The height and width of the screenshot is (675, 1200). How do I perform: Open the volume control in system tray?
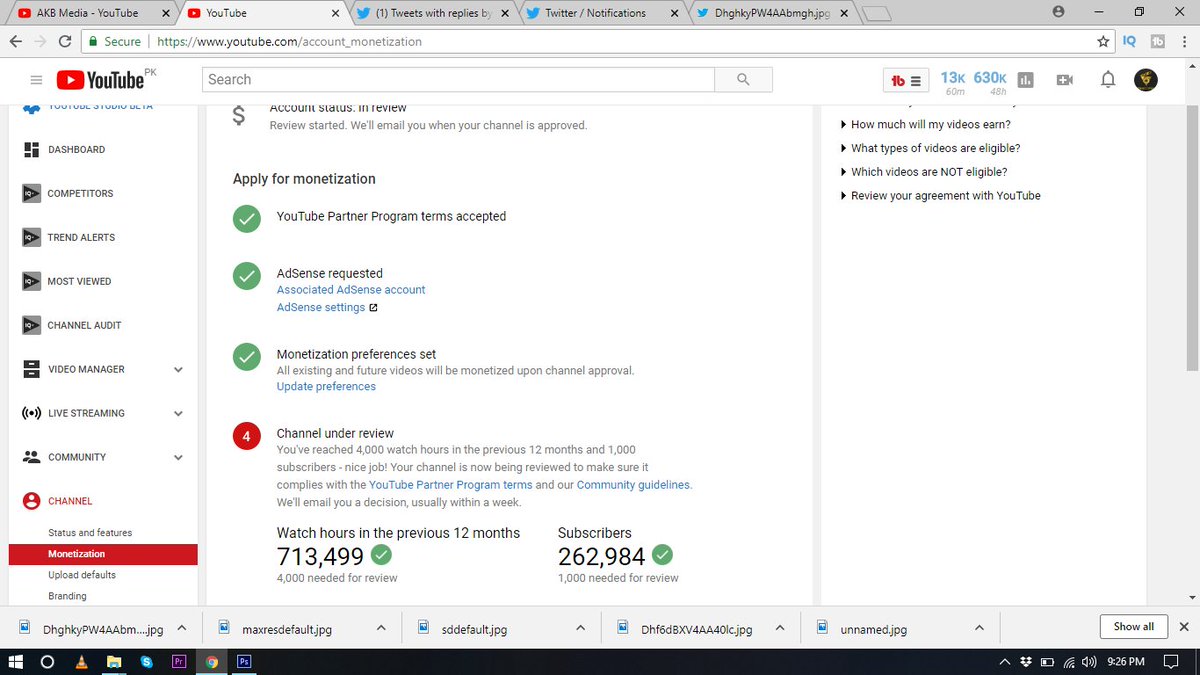point(1088,661)
